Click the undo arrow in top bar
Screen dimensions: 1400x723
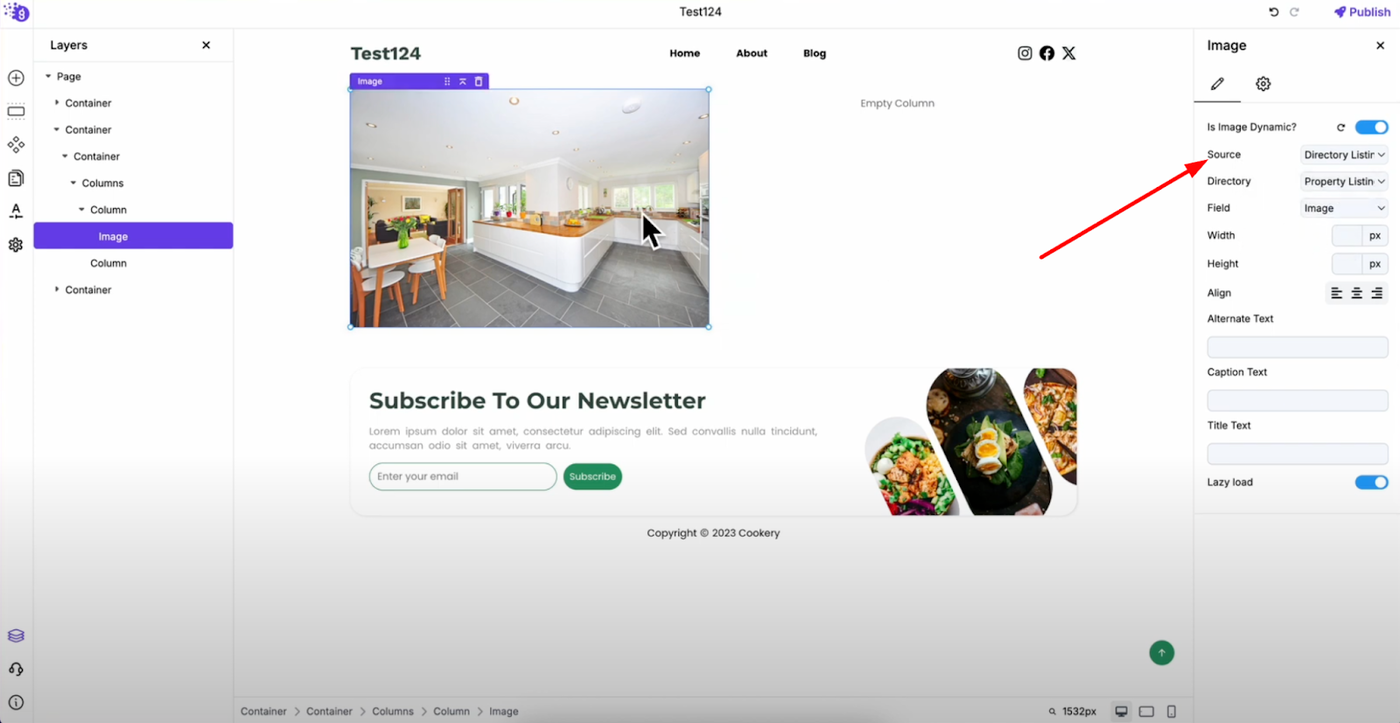click(1273, 12)
